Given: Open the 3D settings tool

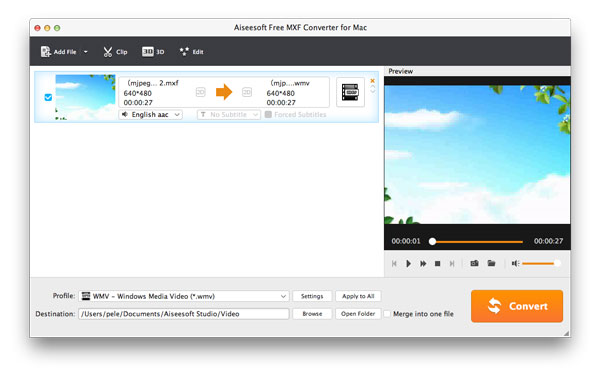Looking at the screenshot, I should click(x=153, y=52).
